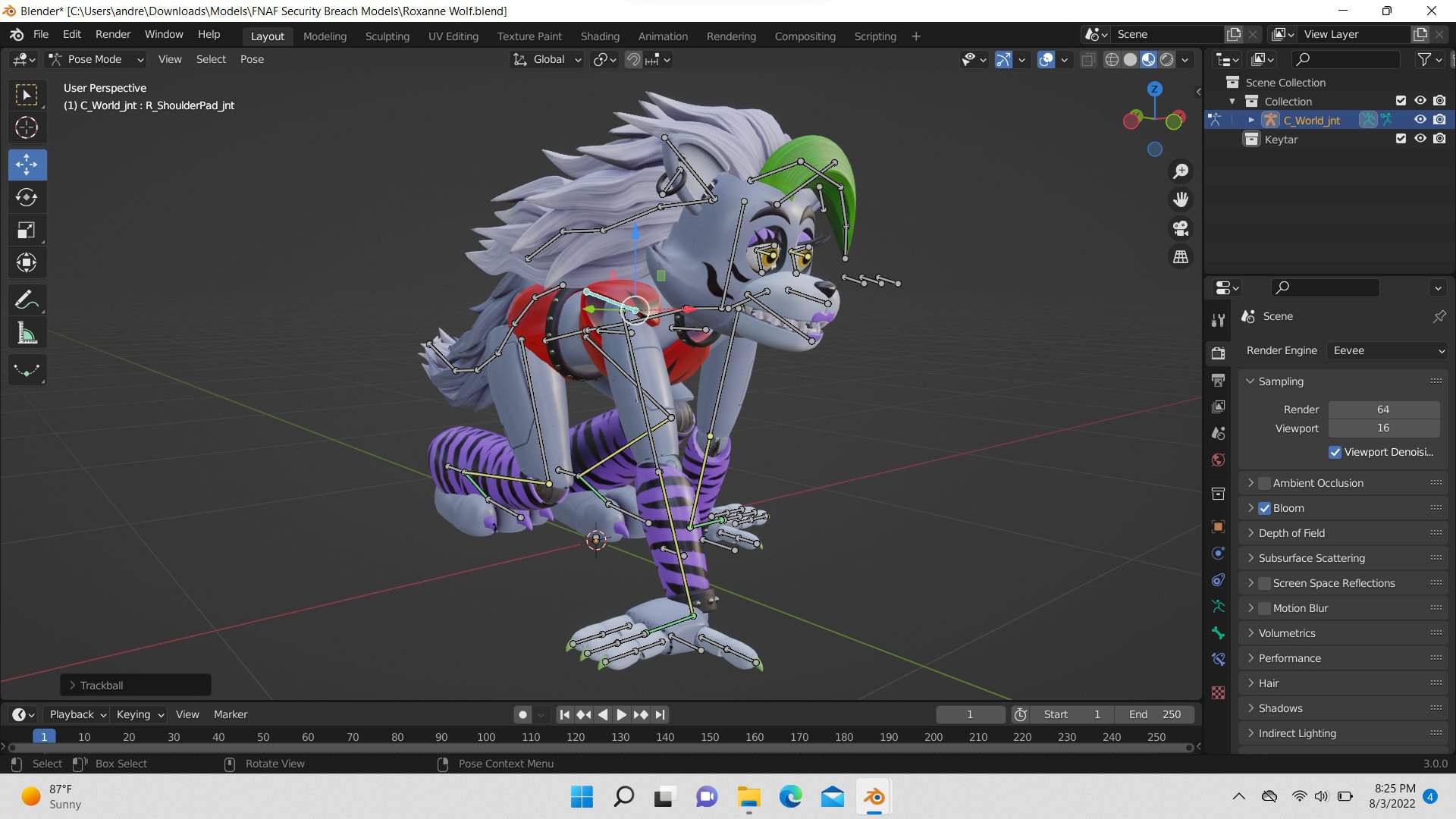Open the Keying popover

pyautogui.click(x=140, y=714)
